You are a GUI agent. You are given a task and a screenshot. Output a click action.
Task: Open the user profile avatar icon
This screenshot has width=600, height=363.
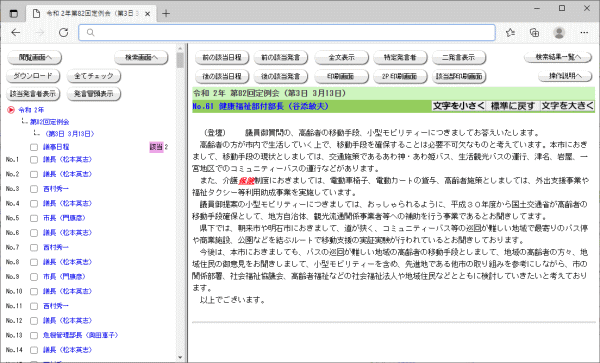[x=559, y=33]
